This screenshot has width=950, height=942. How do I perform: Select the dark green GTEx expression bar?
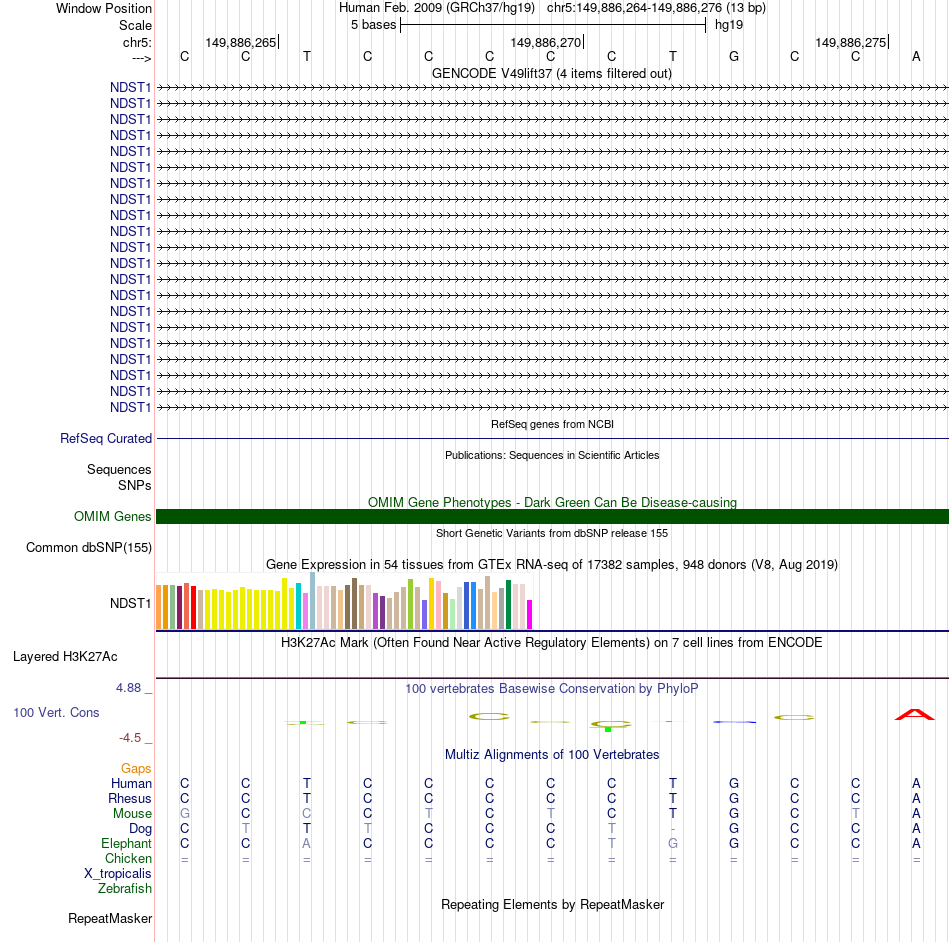click(x=508, y=605)
